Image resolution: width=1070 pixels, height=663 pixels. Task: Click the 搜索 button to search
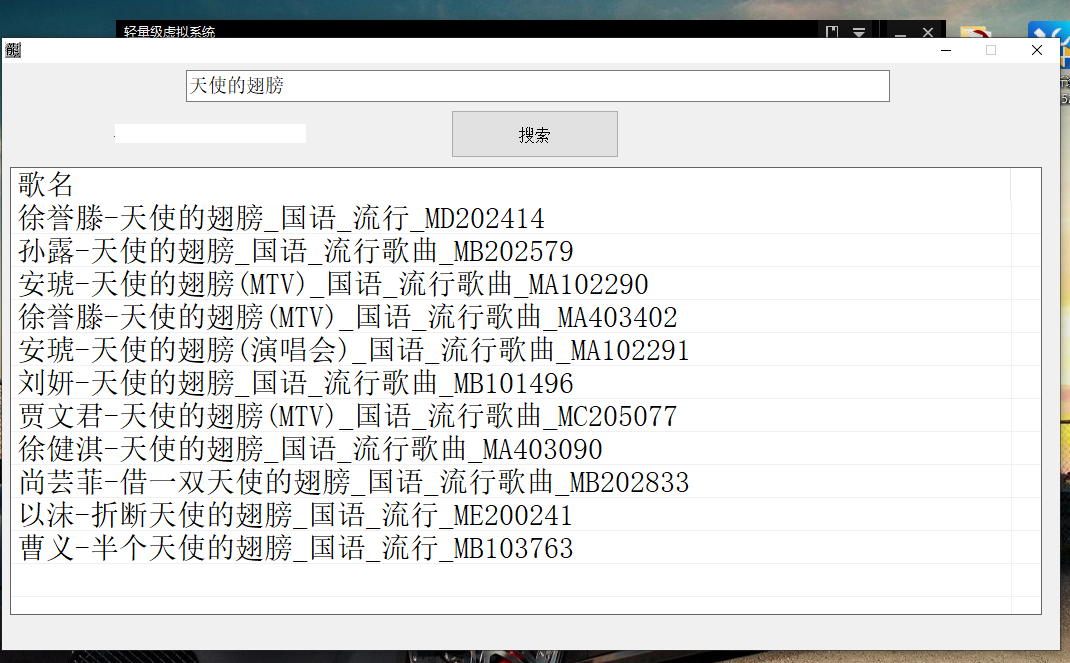(x=534, y=133)
